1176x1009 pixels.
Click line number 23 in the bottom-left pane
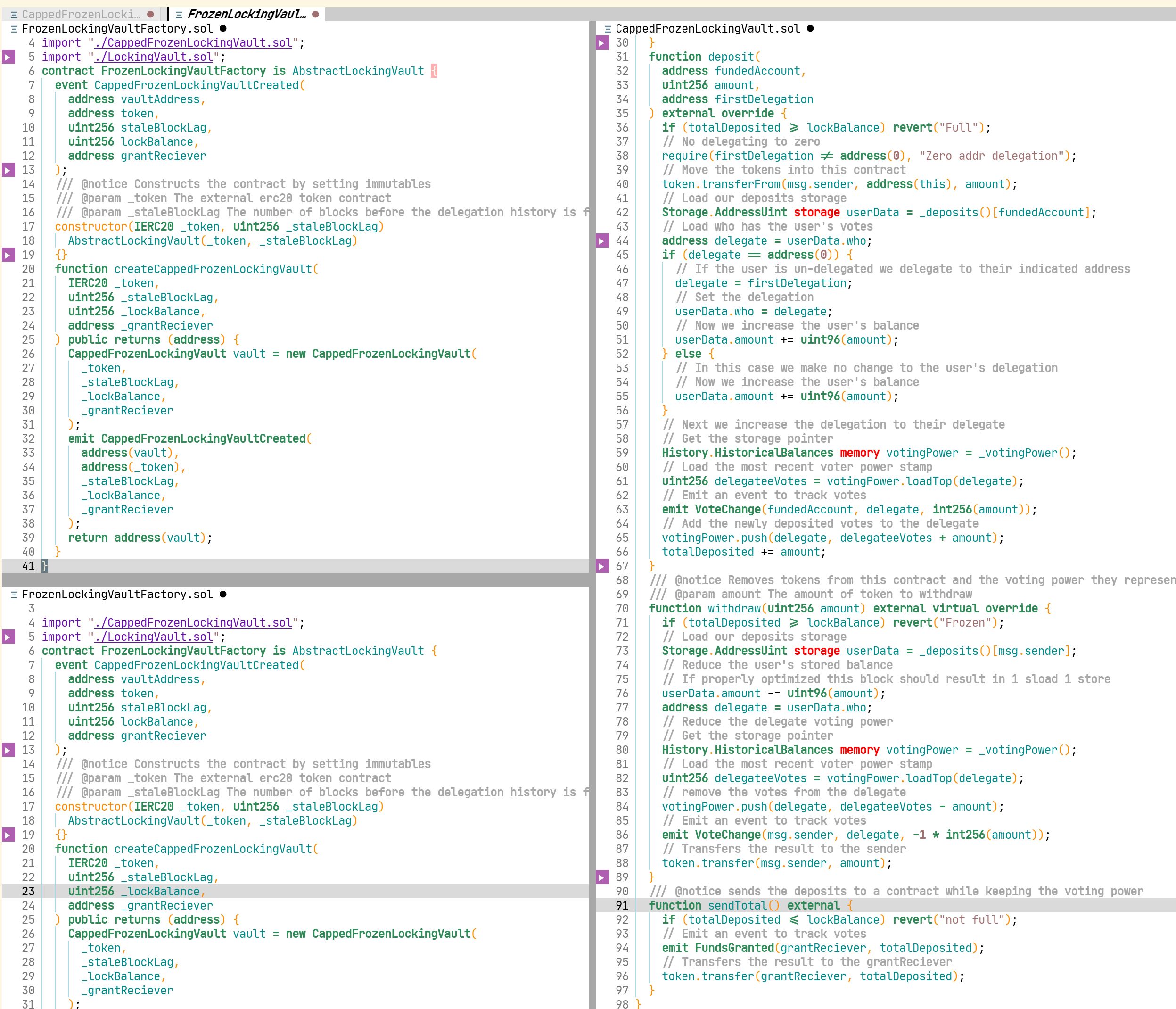pos(28,892)
